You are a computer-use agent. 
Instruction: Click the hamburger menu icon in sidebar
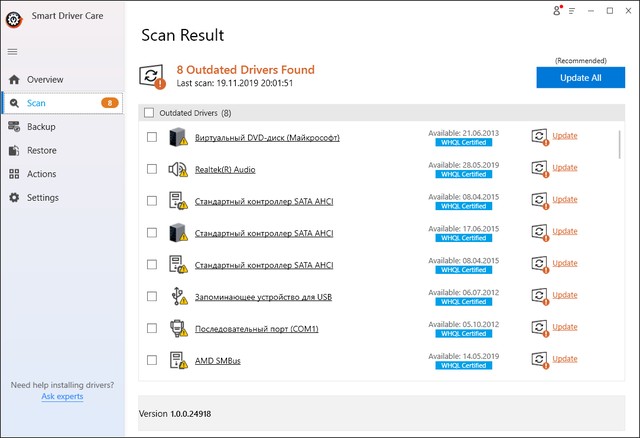(13, 51)
